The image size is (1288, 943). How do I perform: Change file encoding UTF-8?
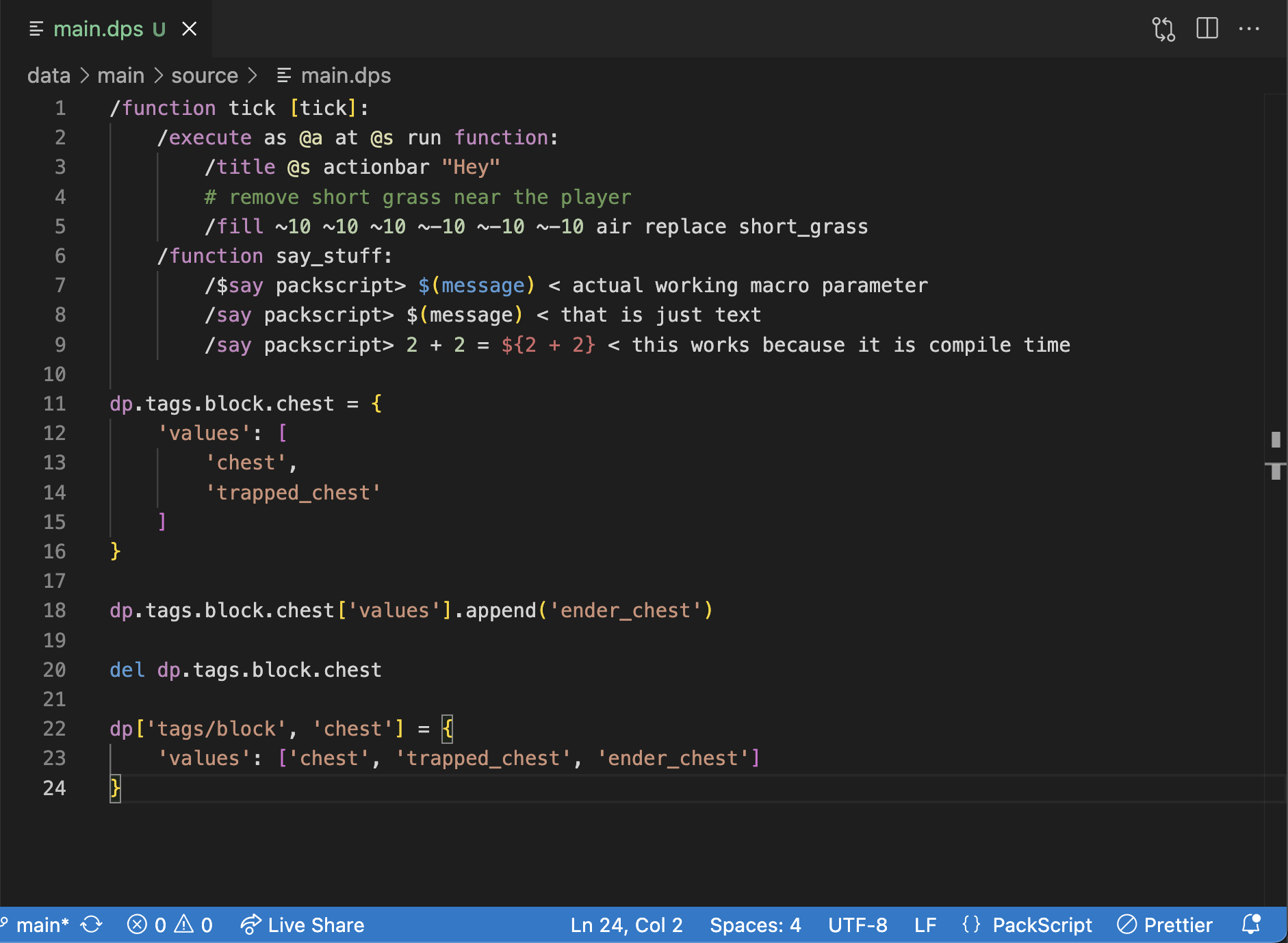[858, 925]
